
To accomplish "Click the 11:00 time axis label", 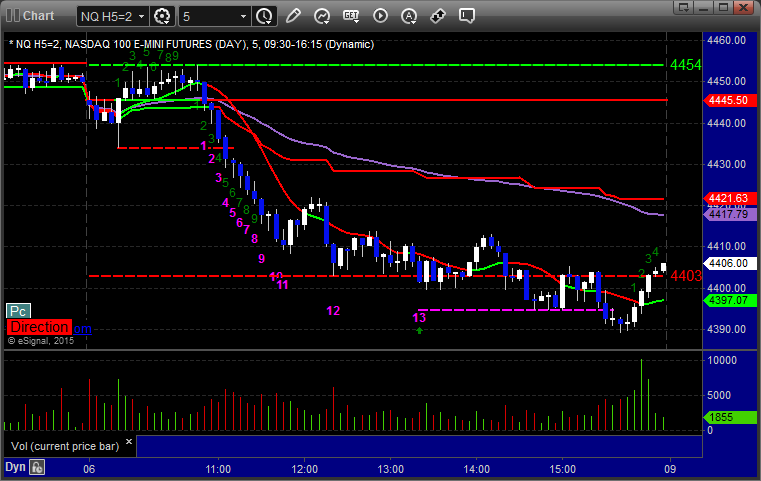I will [x=218, y=469].
